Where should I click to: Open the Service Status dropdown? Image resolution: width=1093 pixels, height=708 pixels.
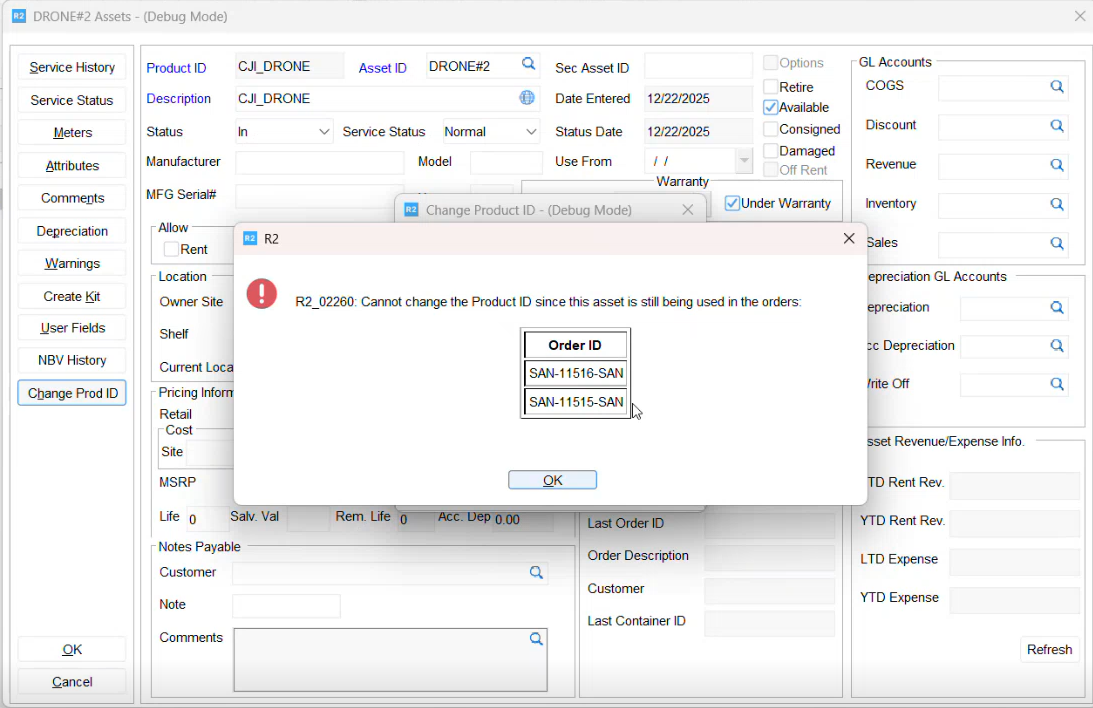tap(530, 132)
